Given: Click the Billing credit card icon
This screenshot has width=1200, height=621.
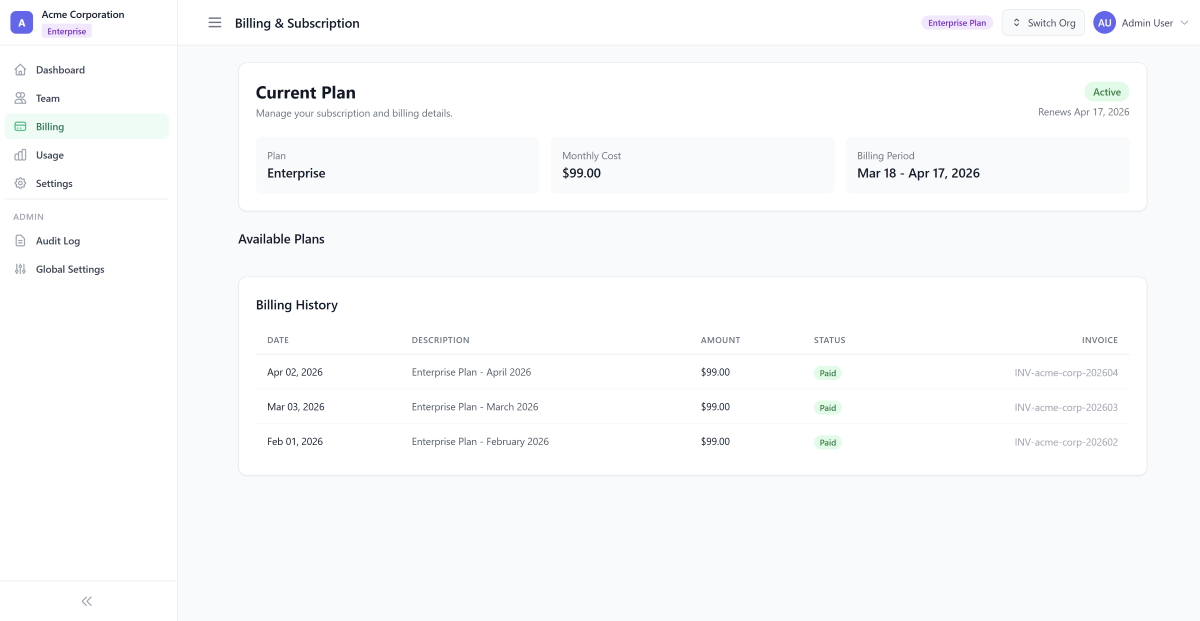Looking at the screenshot, I should (x=21, y=127).
